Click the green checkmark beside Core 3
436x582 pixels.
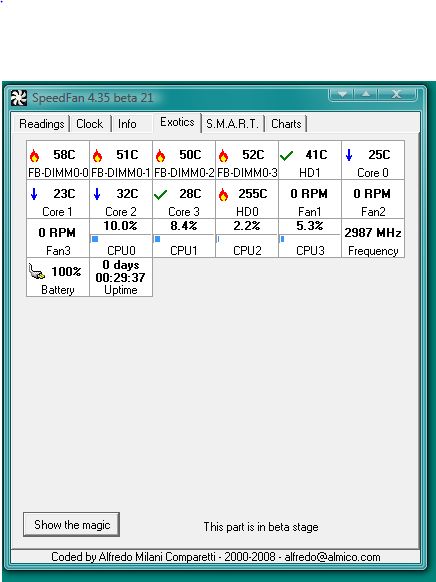(x=160, y=194)
